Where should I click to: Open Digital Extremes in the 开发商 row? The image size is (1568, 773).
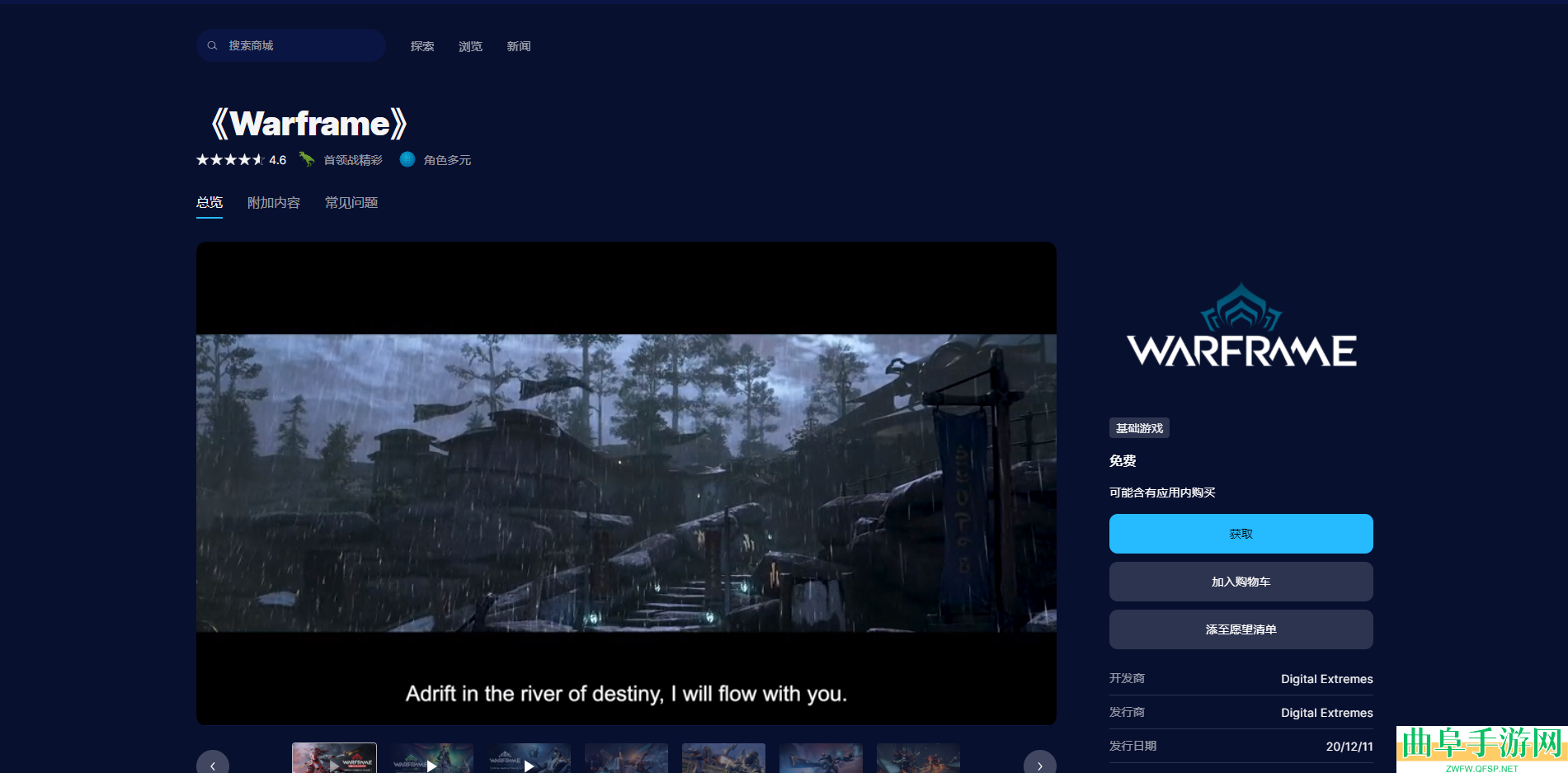(1327, 679)
